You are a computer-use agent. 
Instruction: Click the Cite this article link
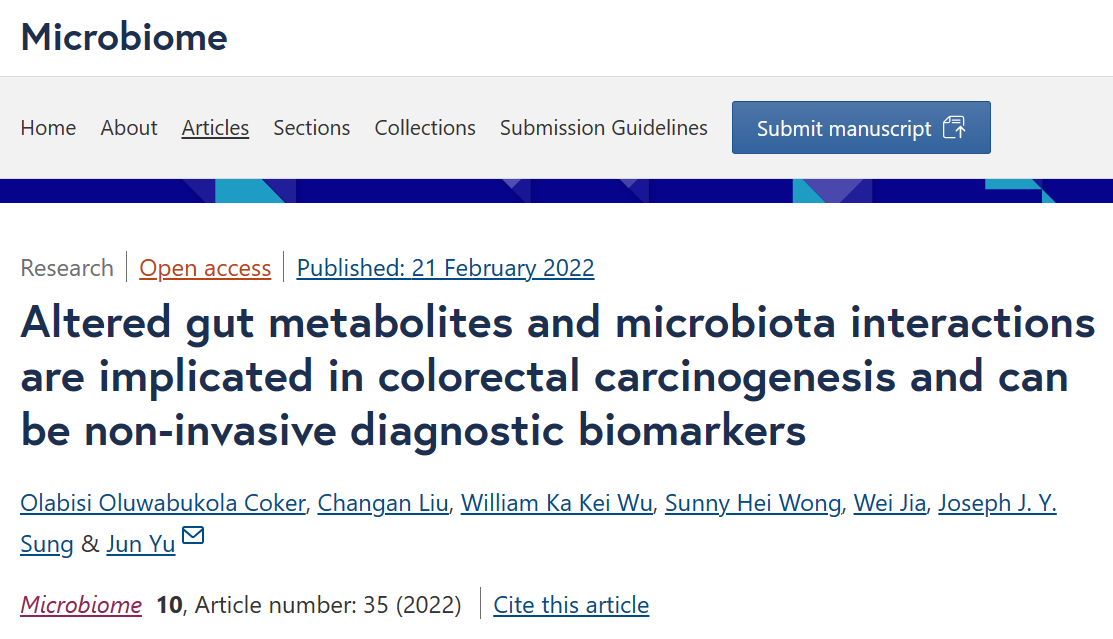pos(571,605)
